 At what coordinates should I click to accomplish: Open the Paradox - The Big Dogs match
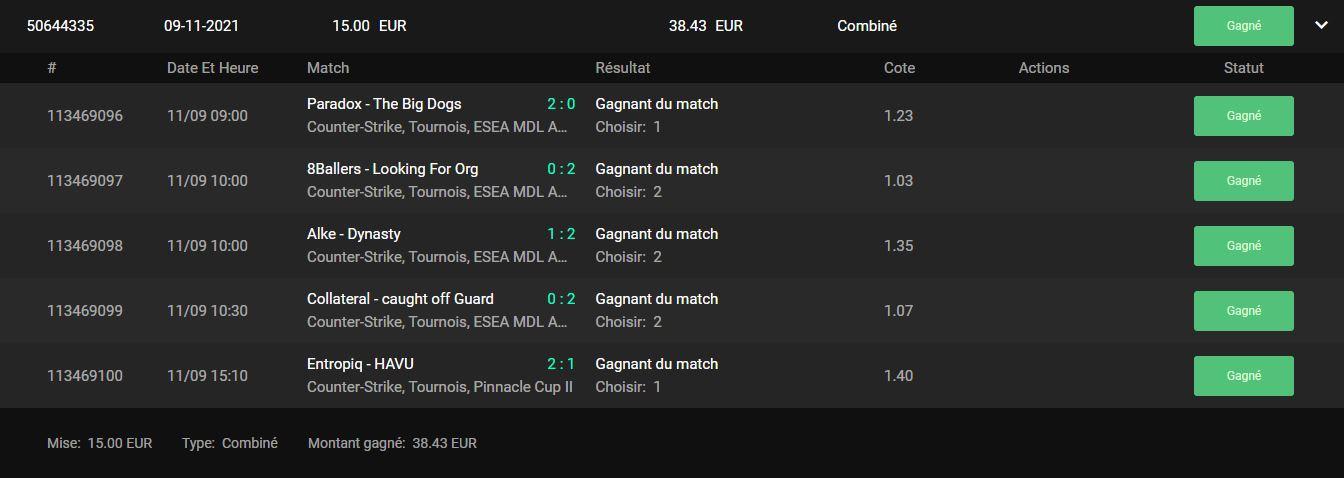click(384, 104)
